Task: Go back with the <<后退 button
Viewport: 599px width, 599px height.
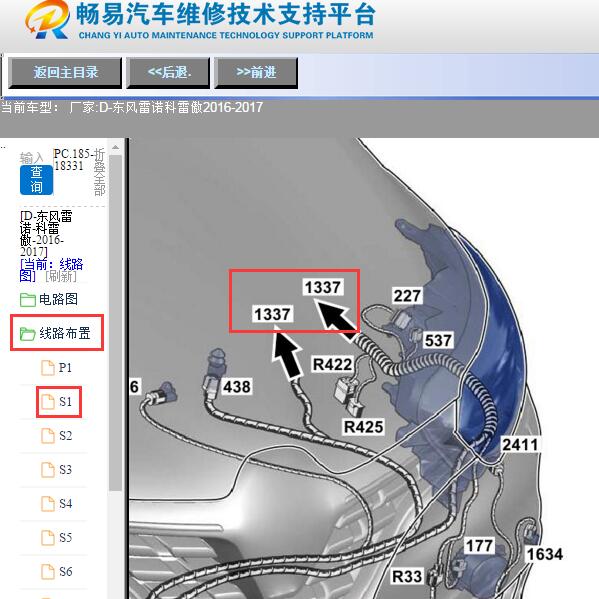Action: coord(168,73)
